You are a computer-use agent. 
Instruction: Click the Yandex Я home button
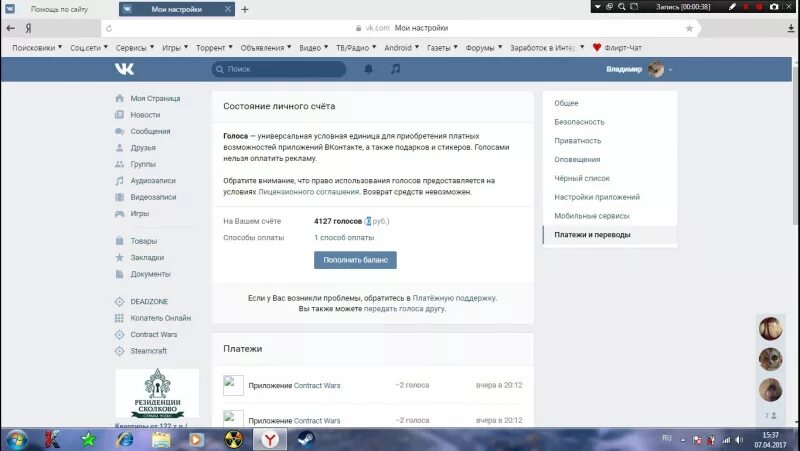(29, 29)
